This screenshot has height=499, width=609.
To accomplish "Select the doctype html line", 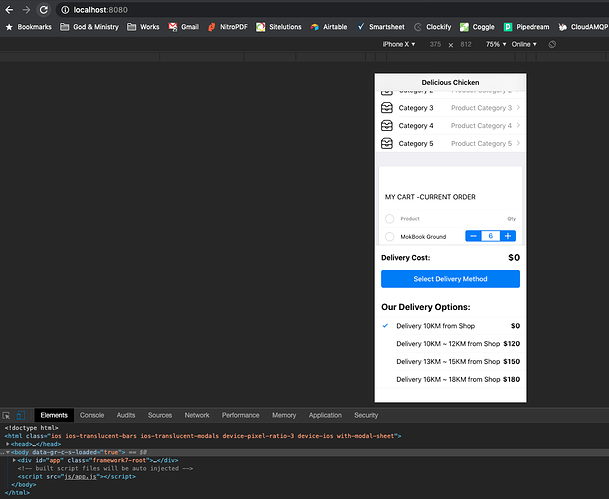I will point(32,428).
